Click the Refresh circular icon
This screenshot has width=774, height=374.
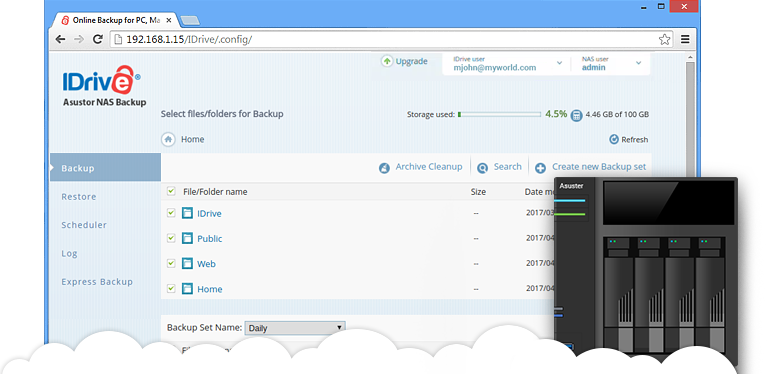tap(614, 140)
